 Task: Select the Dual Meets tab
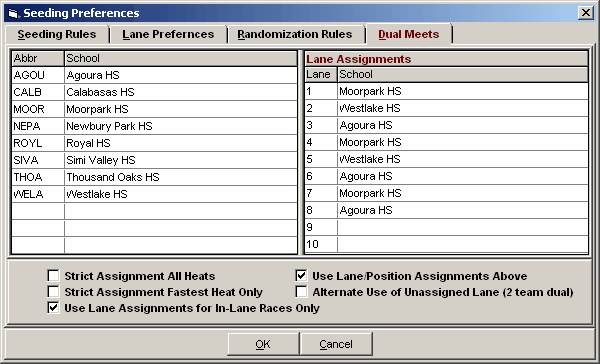409,34
